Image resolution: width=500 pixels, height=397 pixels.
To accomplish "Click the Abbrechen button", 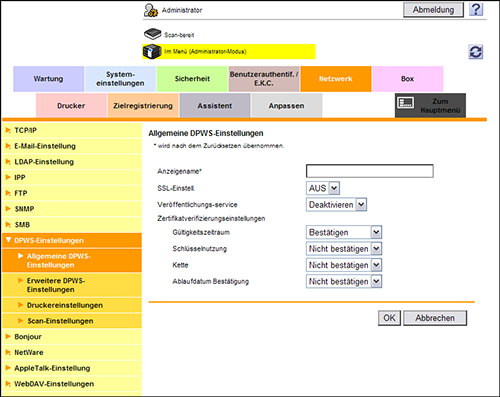I will point(435,318).
